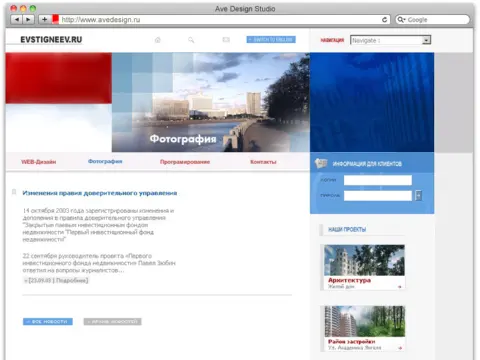This screenshot has width=480, height=360.
Task: Open the magnifier search icon in header
Action: [x=191, y=40]
